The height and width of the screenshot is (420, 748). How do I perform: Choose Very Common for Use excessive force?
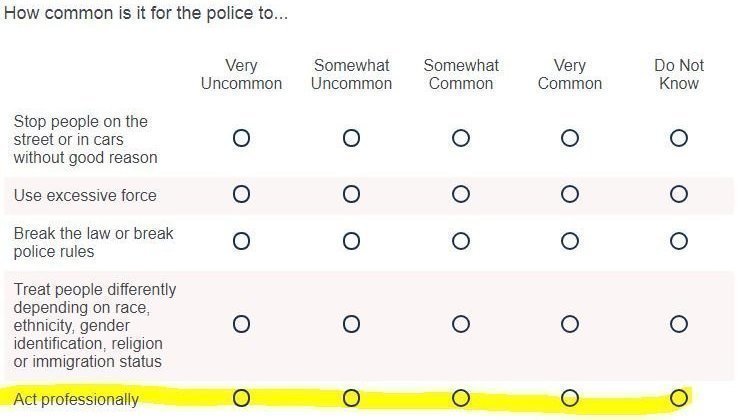(570, 194)
